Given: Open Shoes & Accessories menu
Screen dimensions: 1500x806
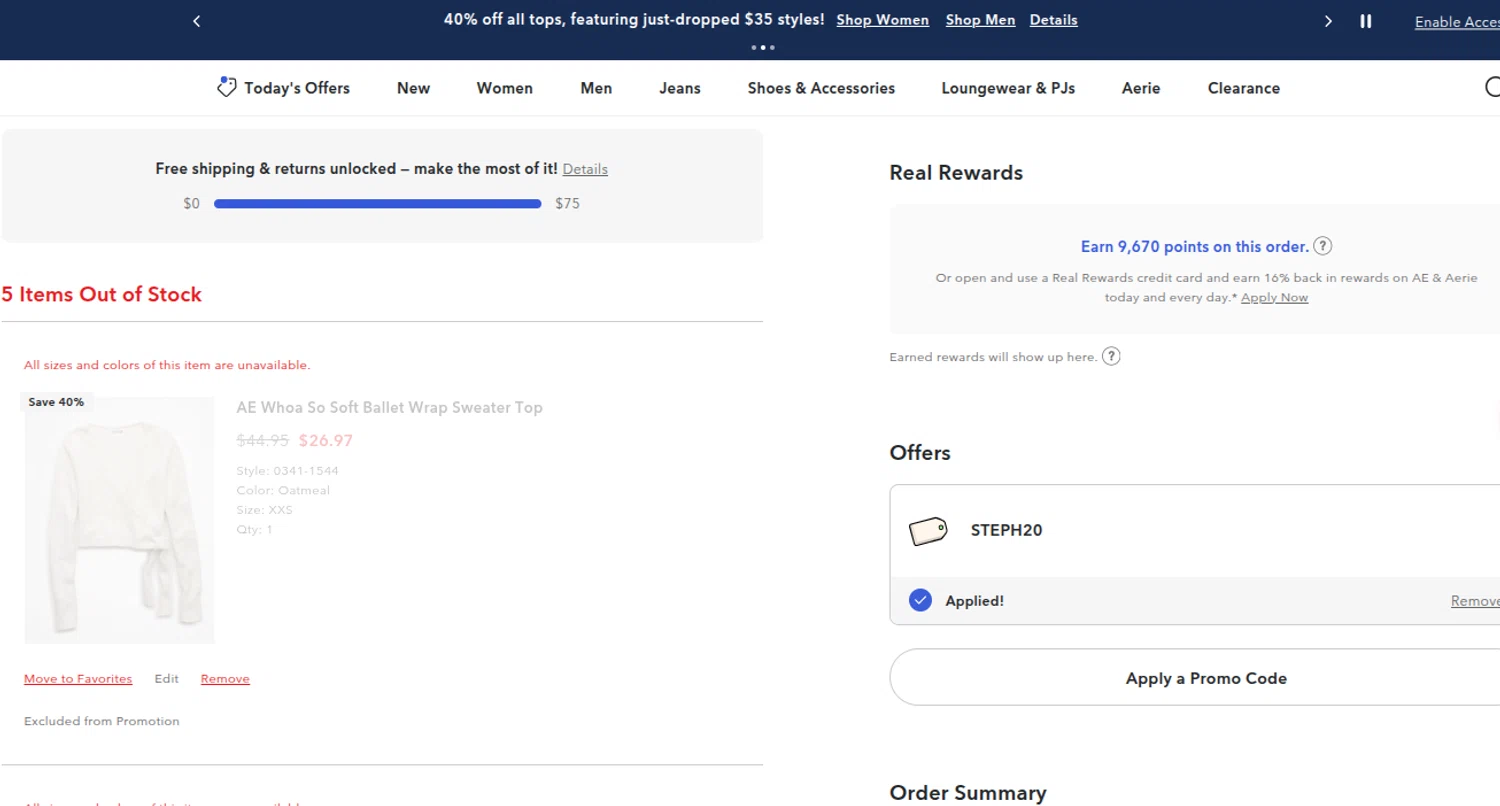Looking at the screenshot, I should [x=821, y=88].
